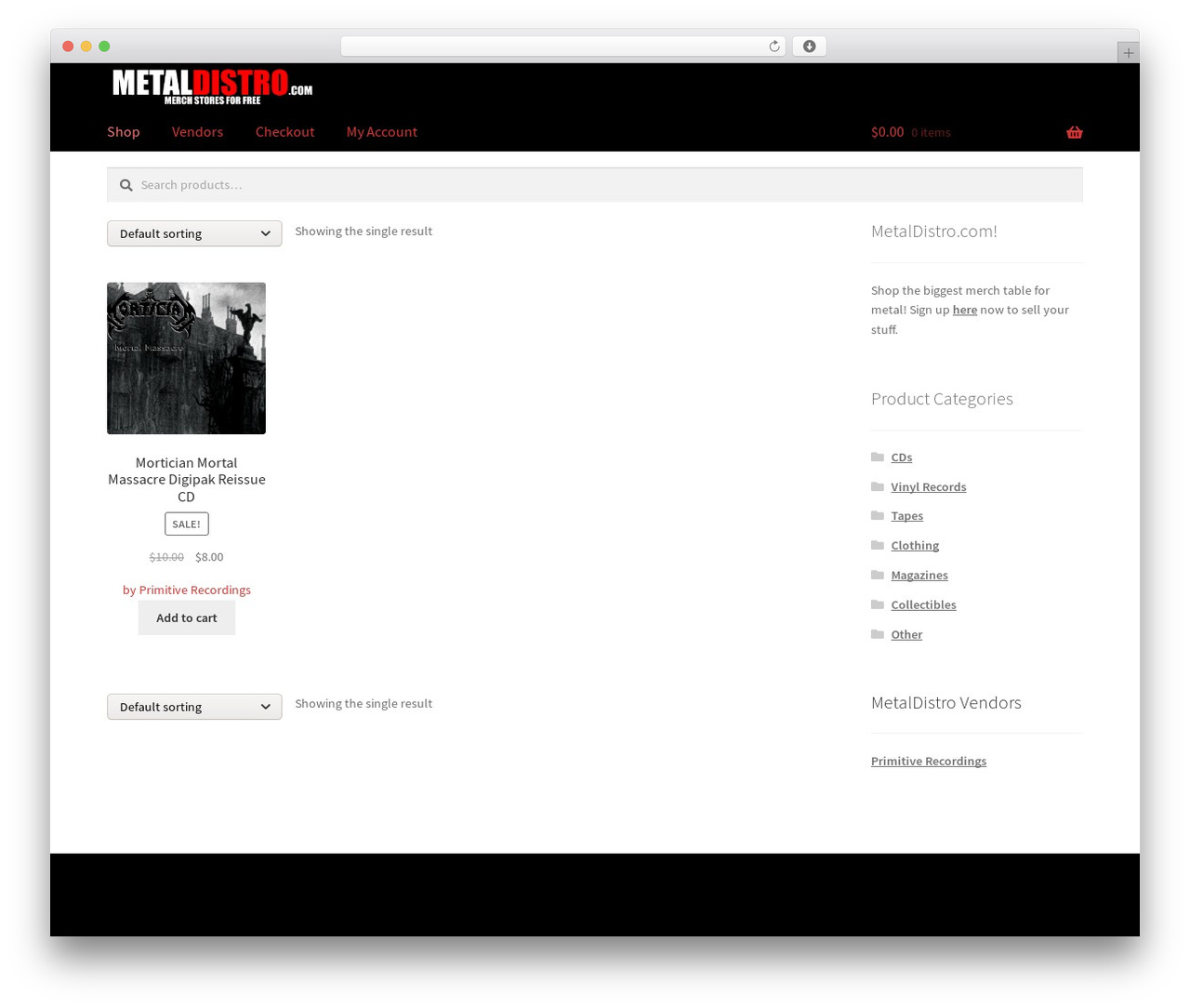
Task: Click the search magnifier icon
Action: 126,185
